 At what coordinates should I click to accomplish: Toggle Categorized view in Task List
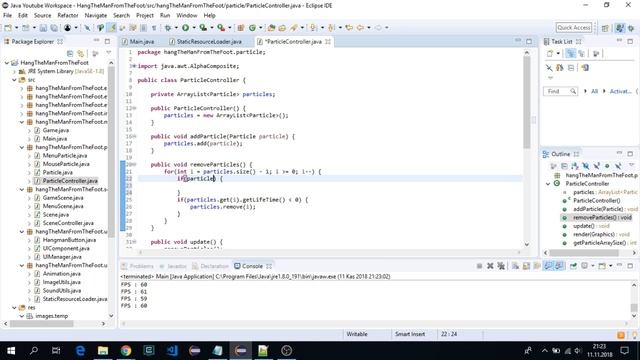(x=571, y=53)
